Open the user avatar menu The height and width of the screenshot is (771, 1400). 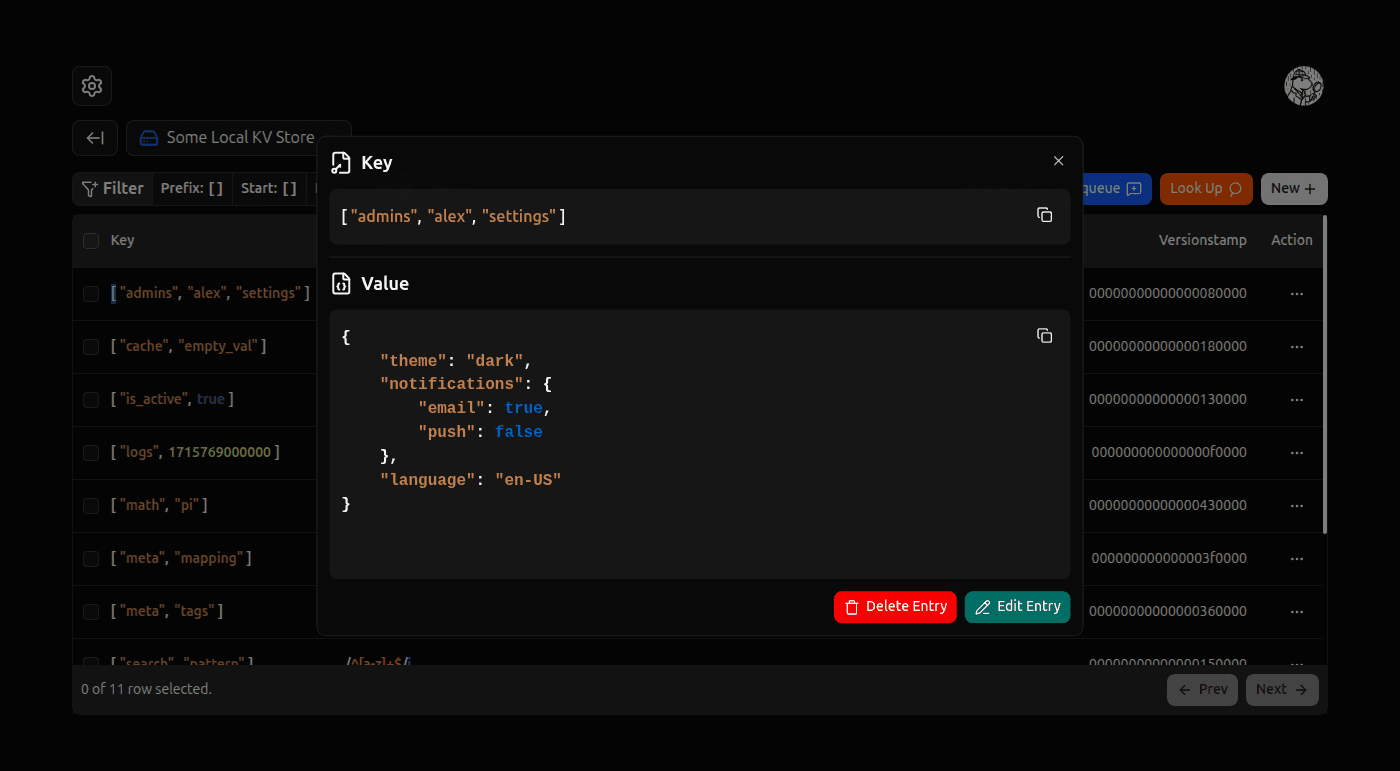1304,86
